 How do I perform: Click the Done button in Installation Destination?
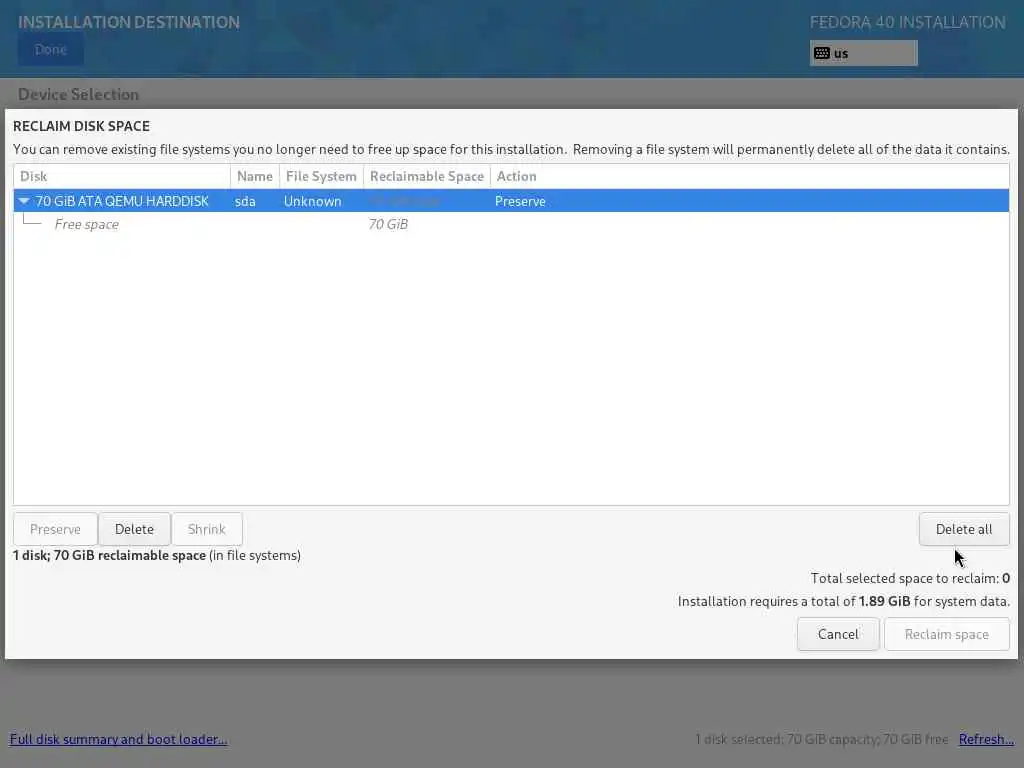pos(51,50)
